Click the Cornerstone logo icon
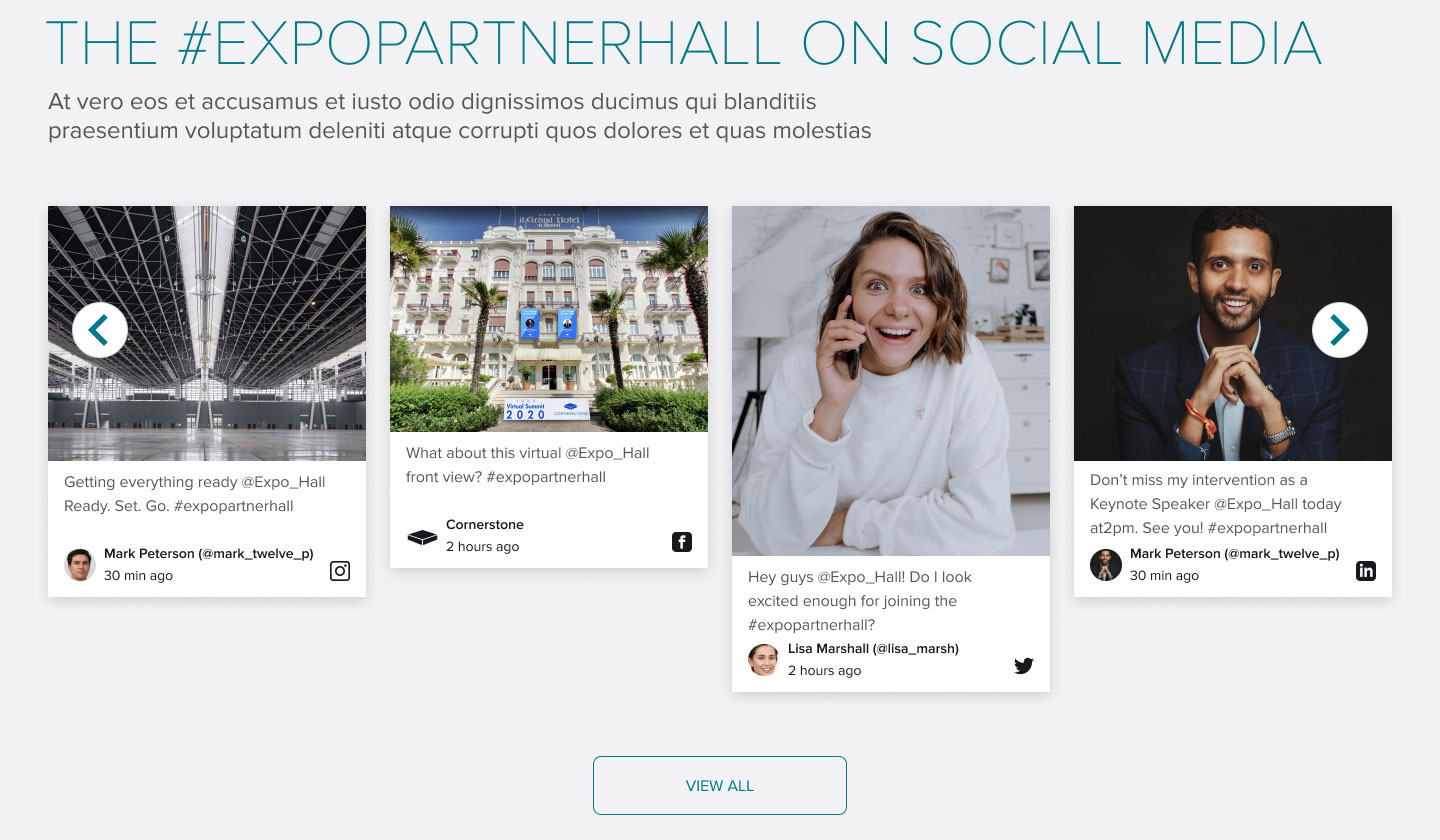 pyautogui.click(x=423, y=537)
